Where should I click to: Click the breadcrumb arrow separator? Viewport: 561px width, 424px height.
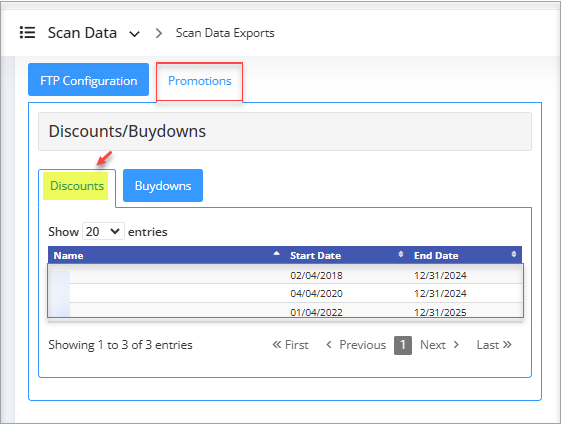click(x=159, y=33)
